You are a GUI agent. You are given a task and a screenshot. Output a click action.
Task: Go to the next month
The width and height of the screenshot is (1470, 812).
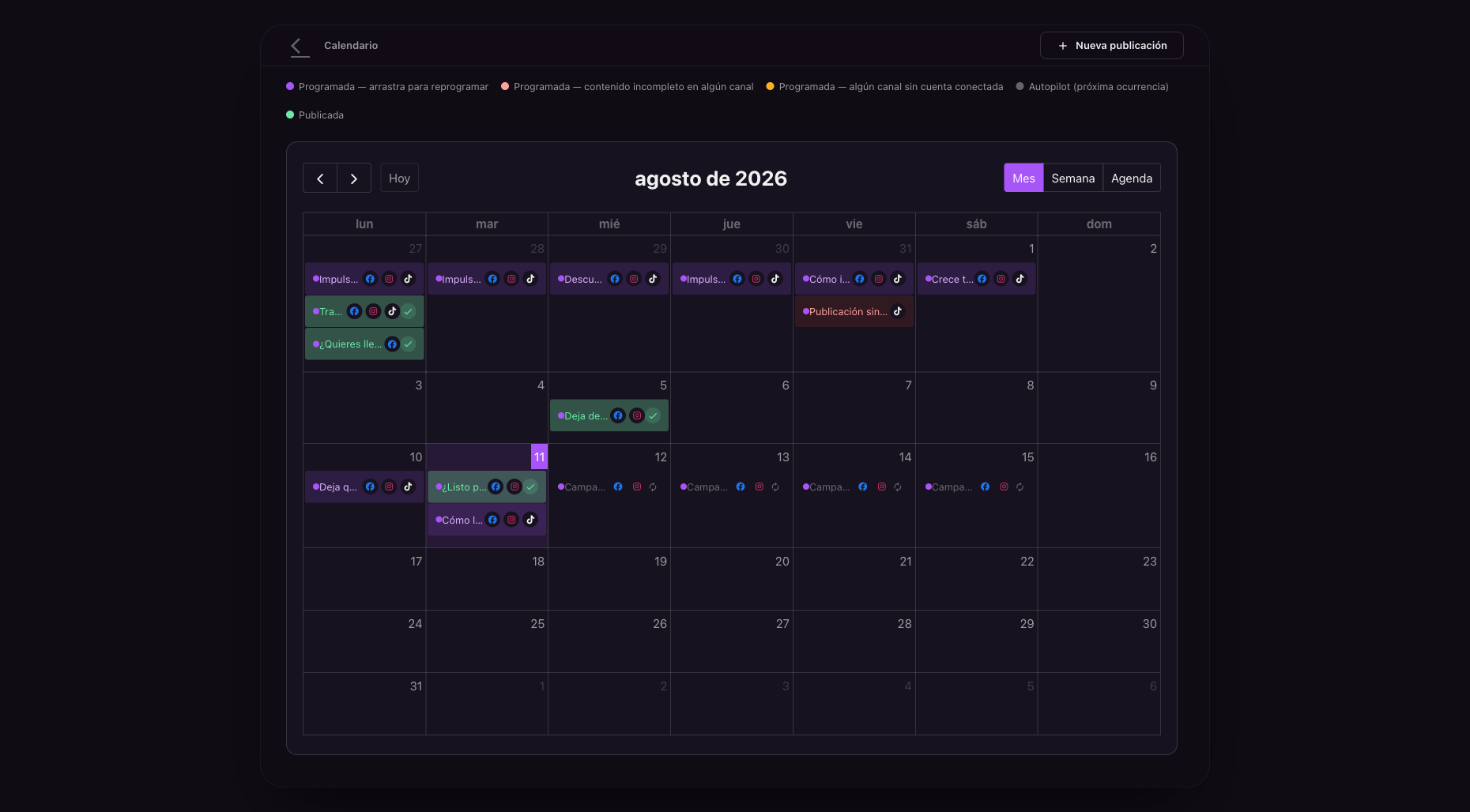[x=354, y=179]
